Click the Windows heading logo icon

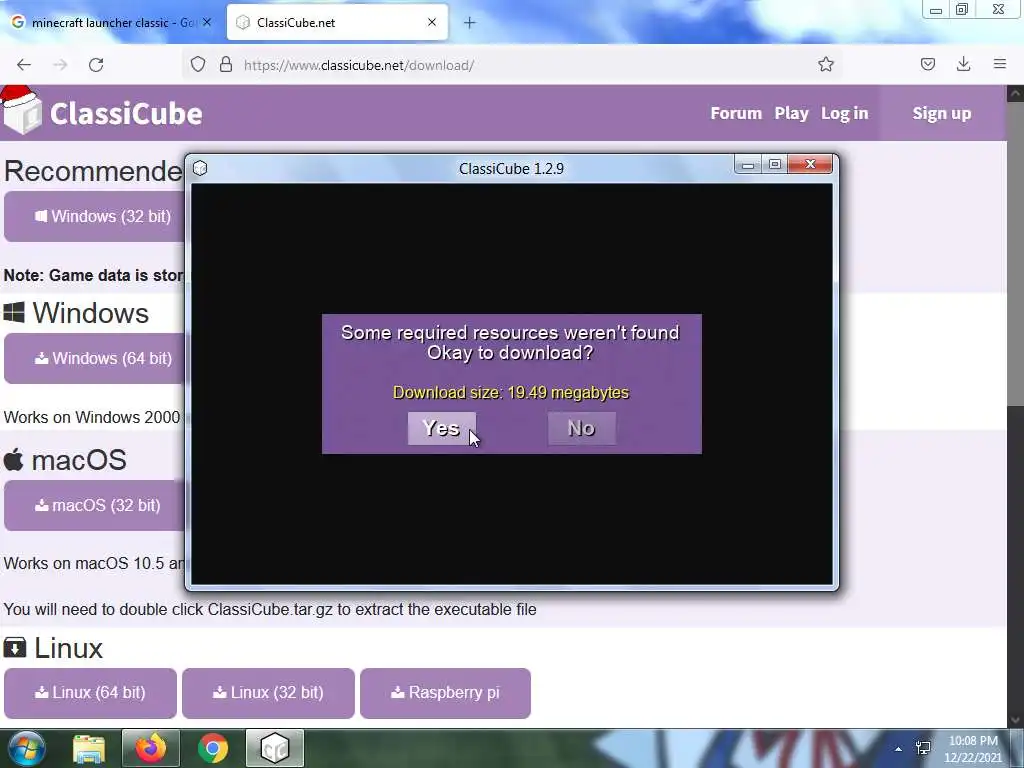click(14, 312)
